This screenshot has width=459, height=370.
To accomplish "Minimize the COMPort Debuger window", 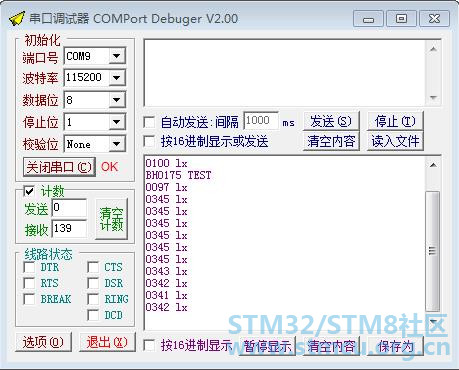I will [x=368, y=19].
